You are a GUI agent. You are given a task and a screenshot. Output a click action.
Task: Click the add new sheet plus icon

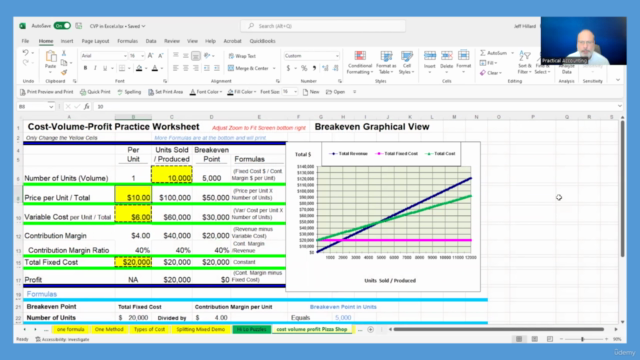click(371, 329)
